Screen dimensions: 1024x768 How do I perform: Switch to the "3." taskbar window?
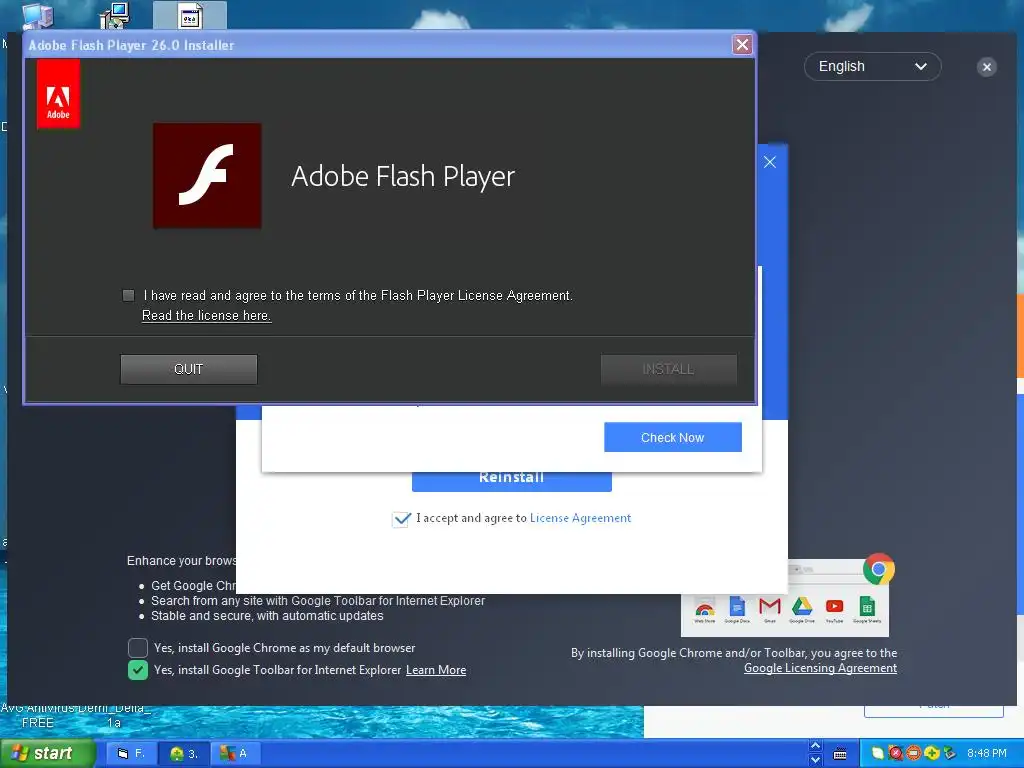point(185,754)
